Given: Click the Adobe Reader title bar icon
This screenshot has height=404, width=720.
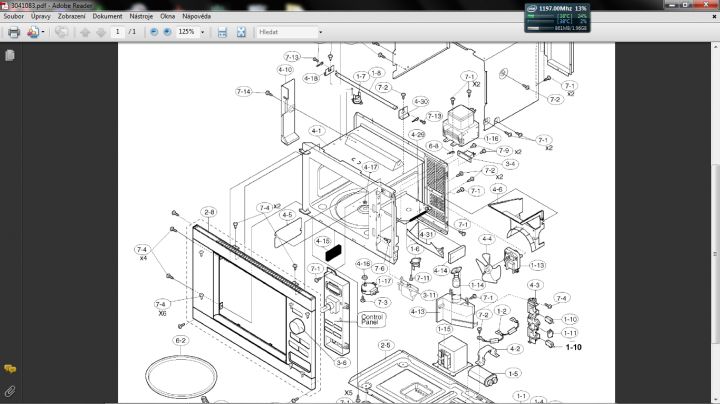Looking at the screenshot, I should pyautogui.click(x=4, y=6).
